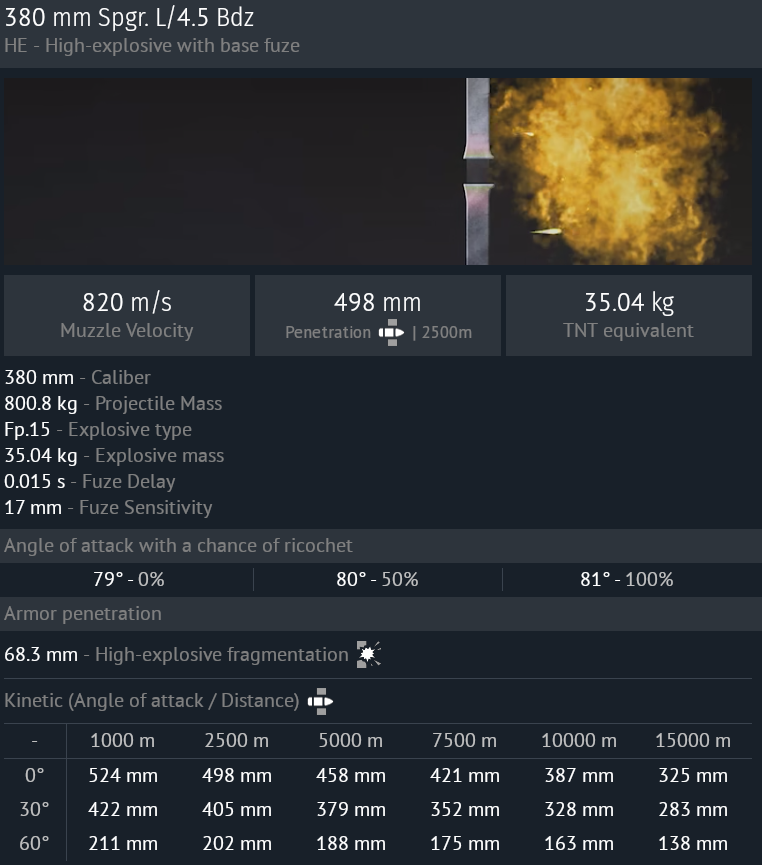Select the 524 mm cell in table
Viewport: 762px width, 865px height.
coord(123,776)
